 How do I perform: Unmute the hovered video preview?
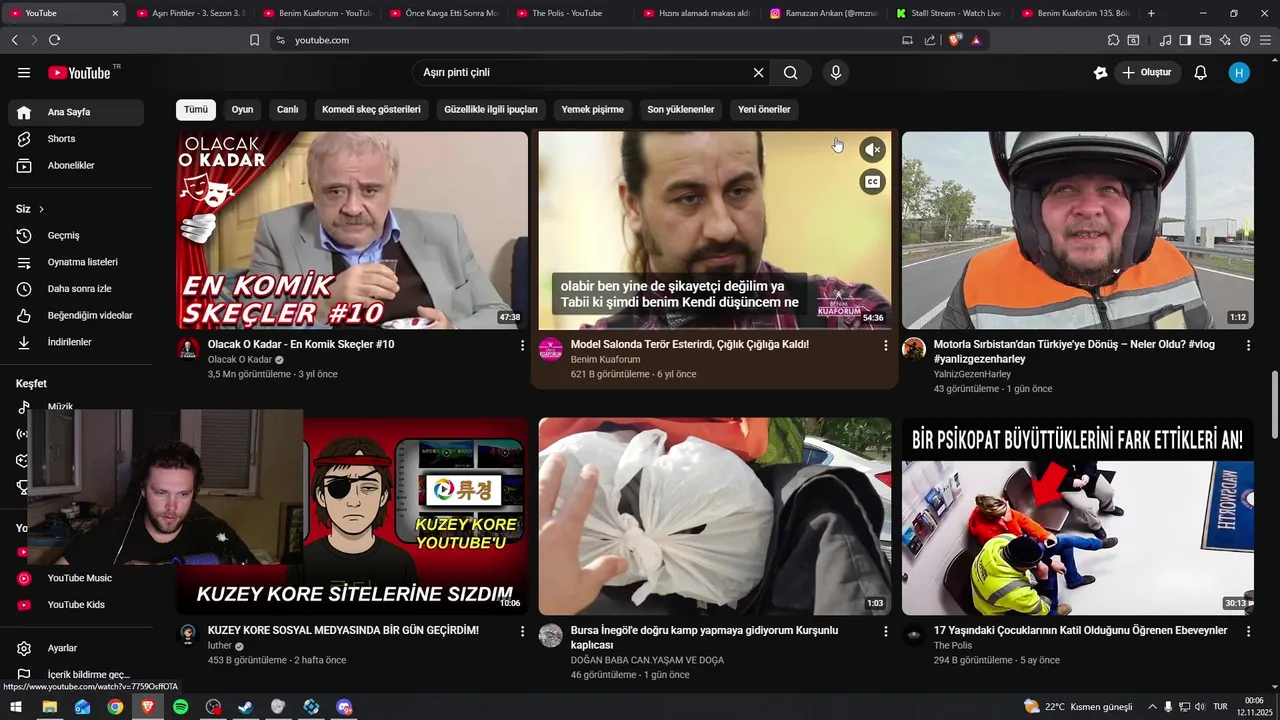tap(873, 150)
